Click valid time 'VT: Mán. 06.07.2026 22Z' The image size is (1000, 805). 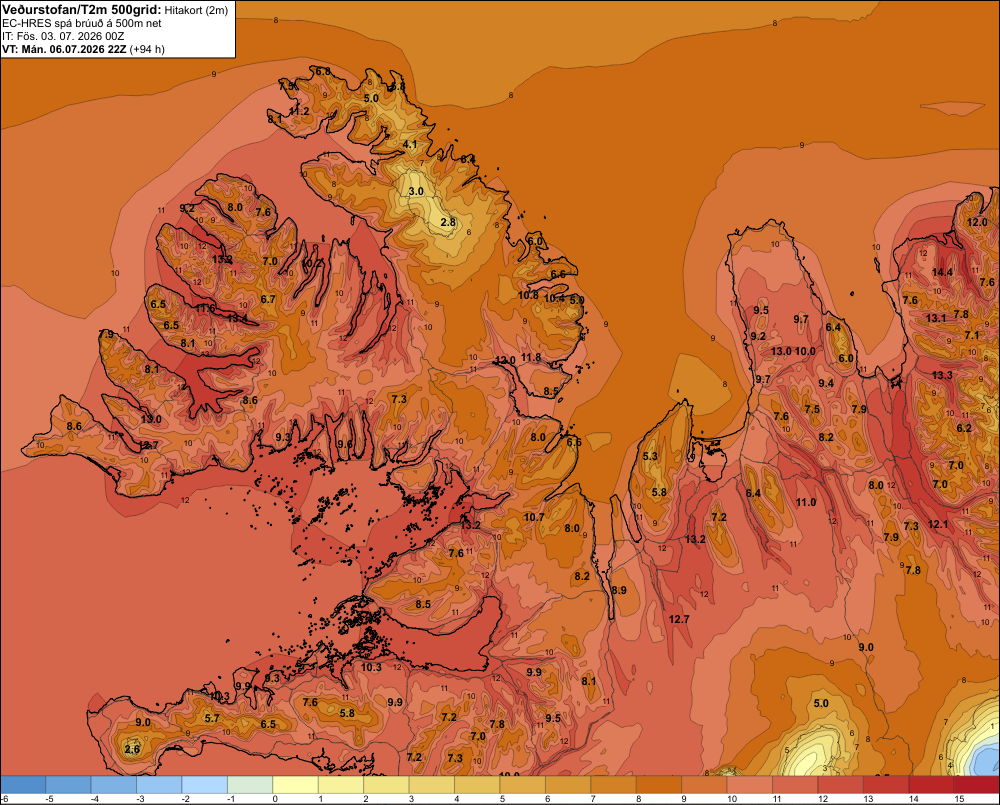click(x=64, y=49)
